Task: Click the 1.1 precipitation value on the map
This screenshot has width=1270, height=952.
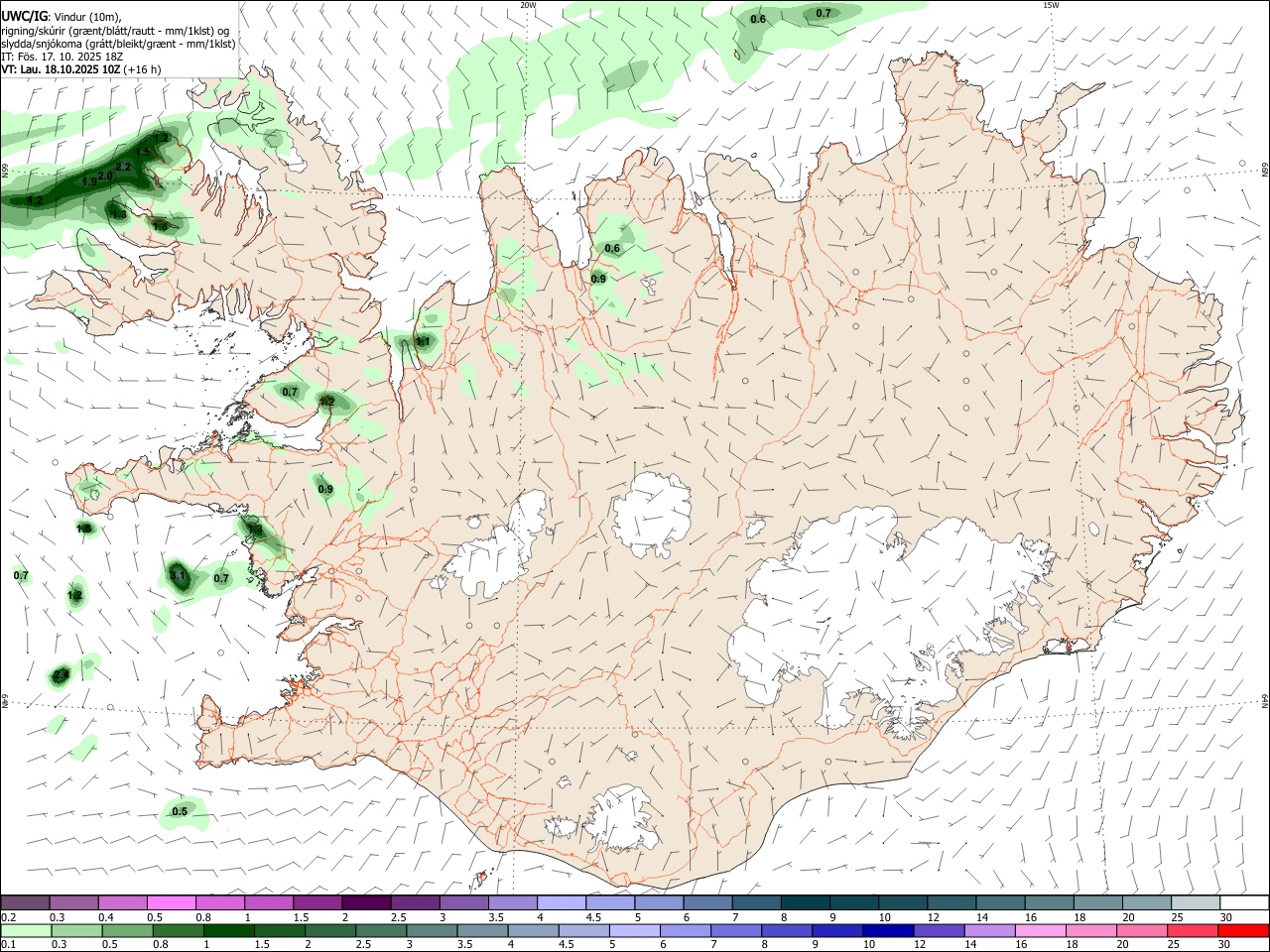Action: tap(423, 342)
